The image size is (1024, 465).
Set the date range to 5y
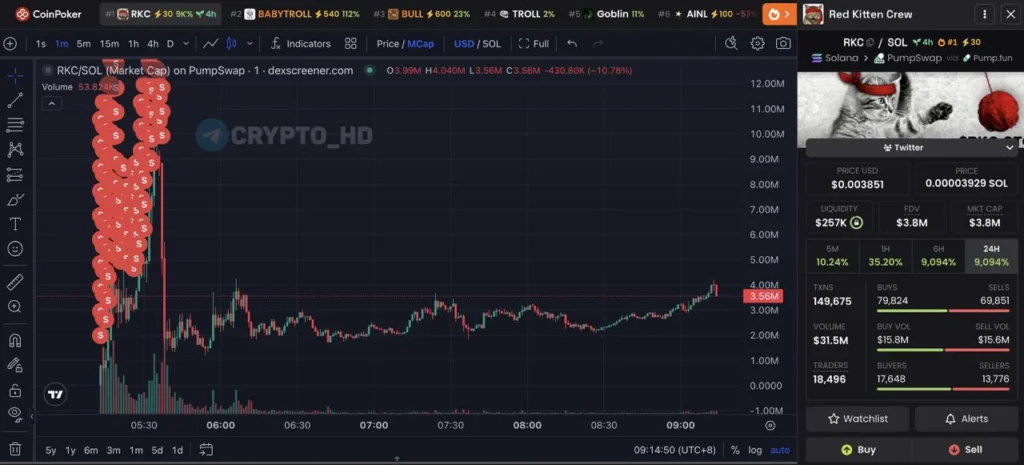[50, 450]
